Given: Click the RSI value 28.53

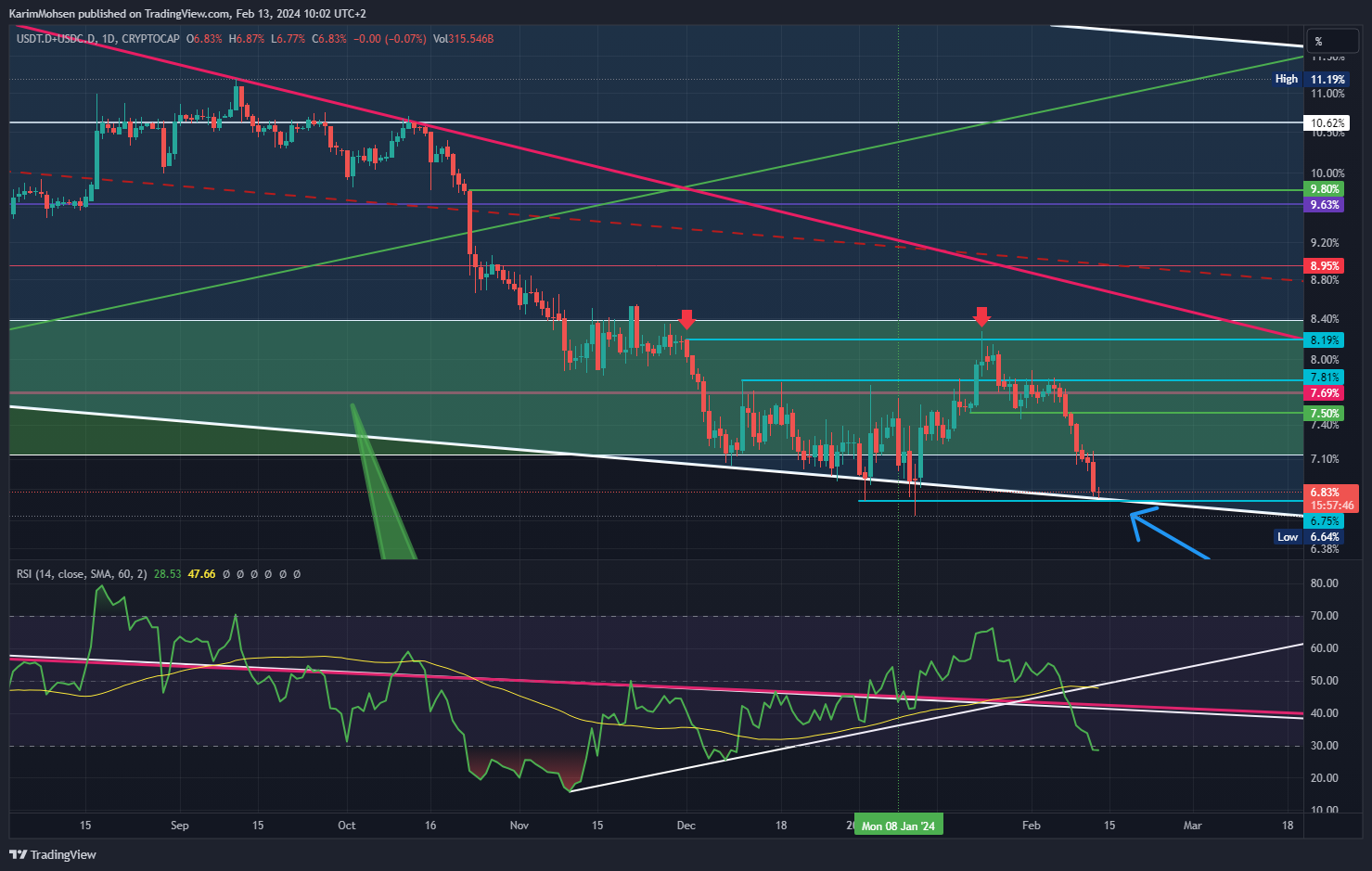Looking at the screenshot, I should [x=167, y=574].
